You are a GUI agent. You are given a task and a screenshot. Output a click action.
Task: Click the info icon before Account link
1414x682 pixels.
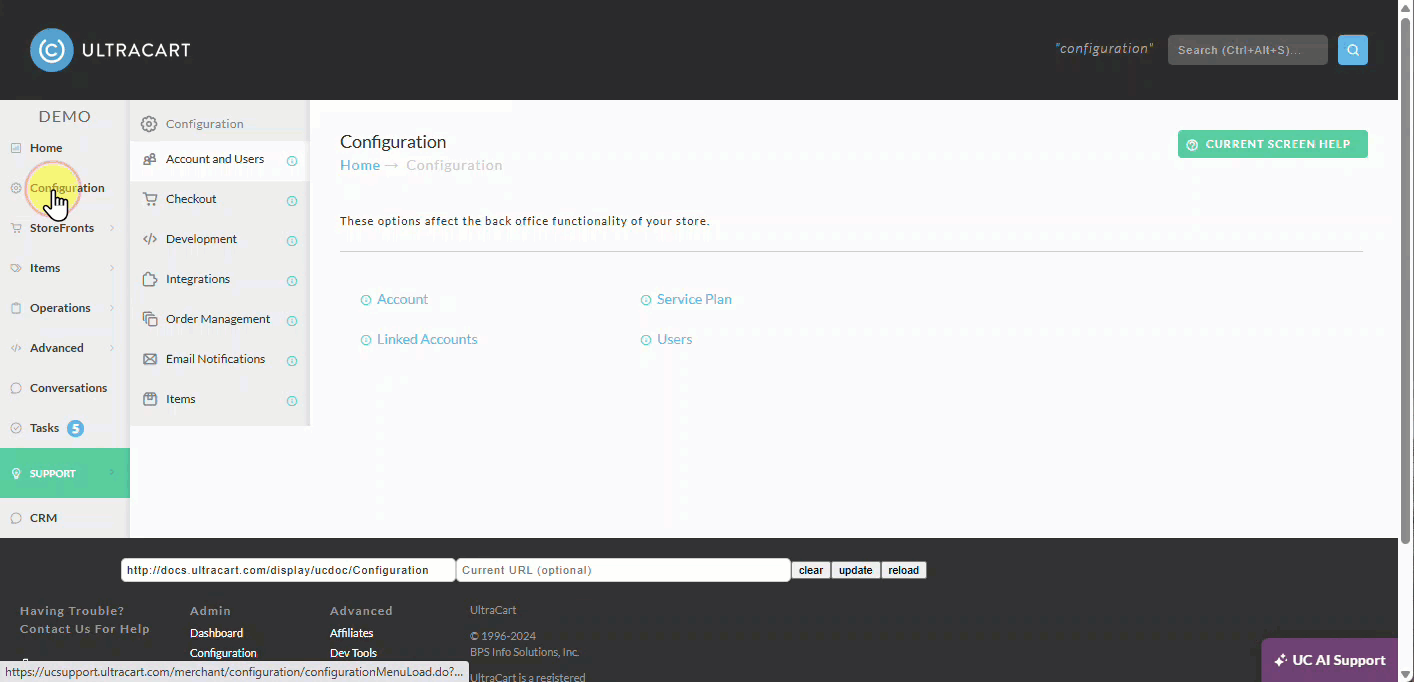366,300
